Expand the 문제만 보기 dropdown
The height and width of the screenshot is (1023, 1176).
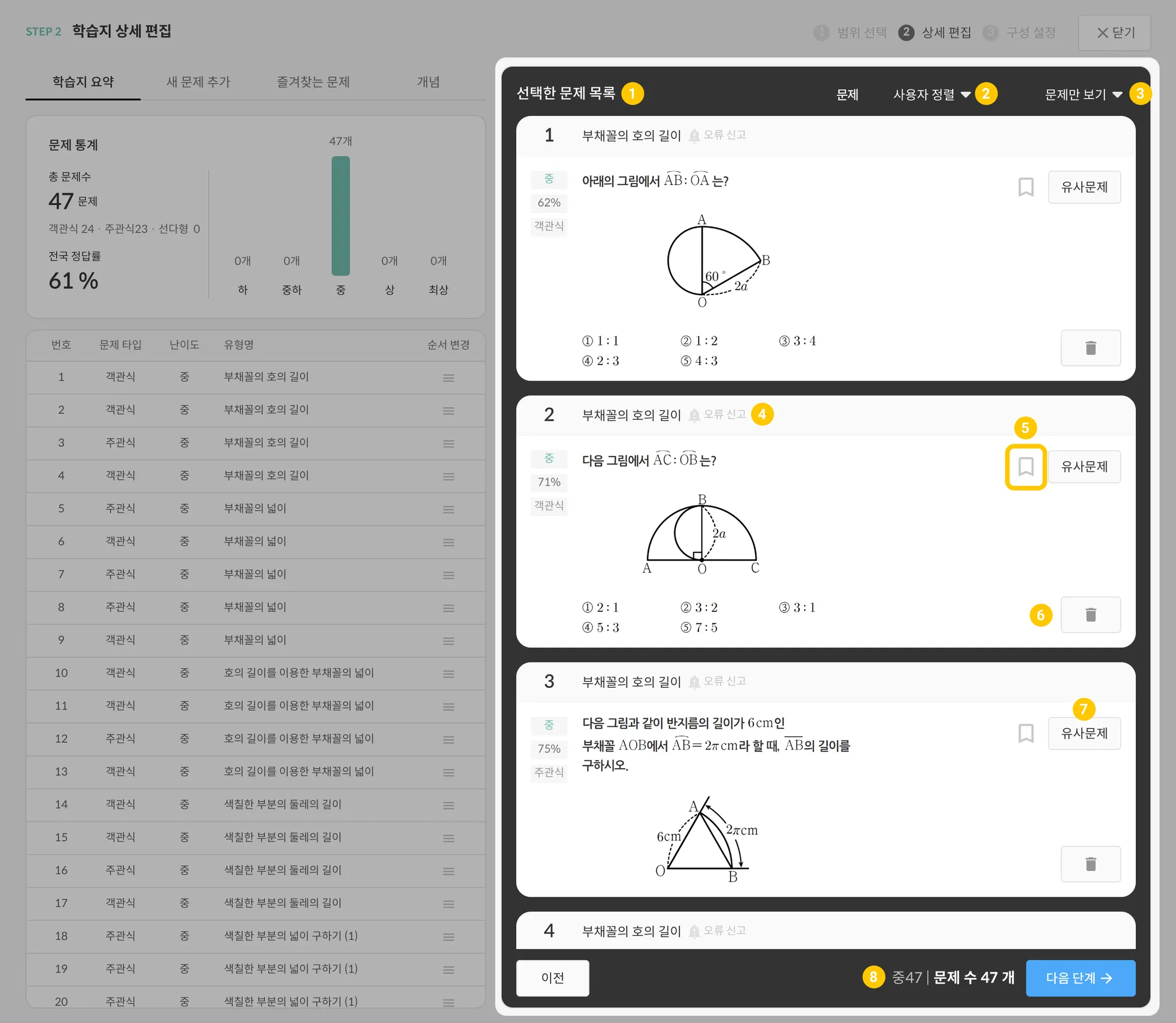[1083, 95]
